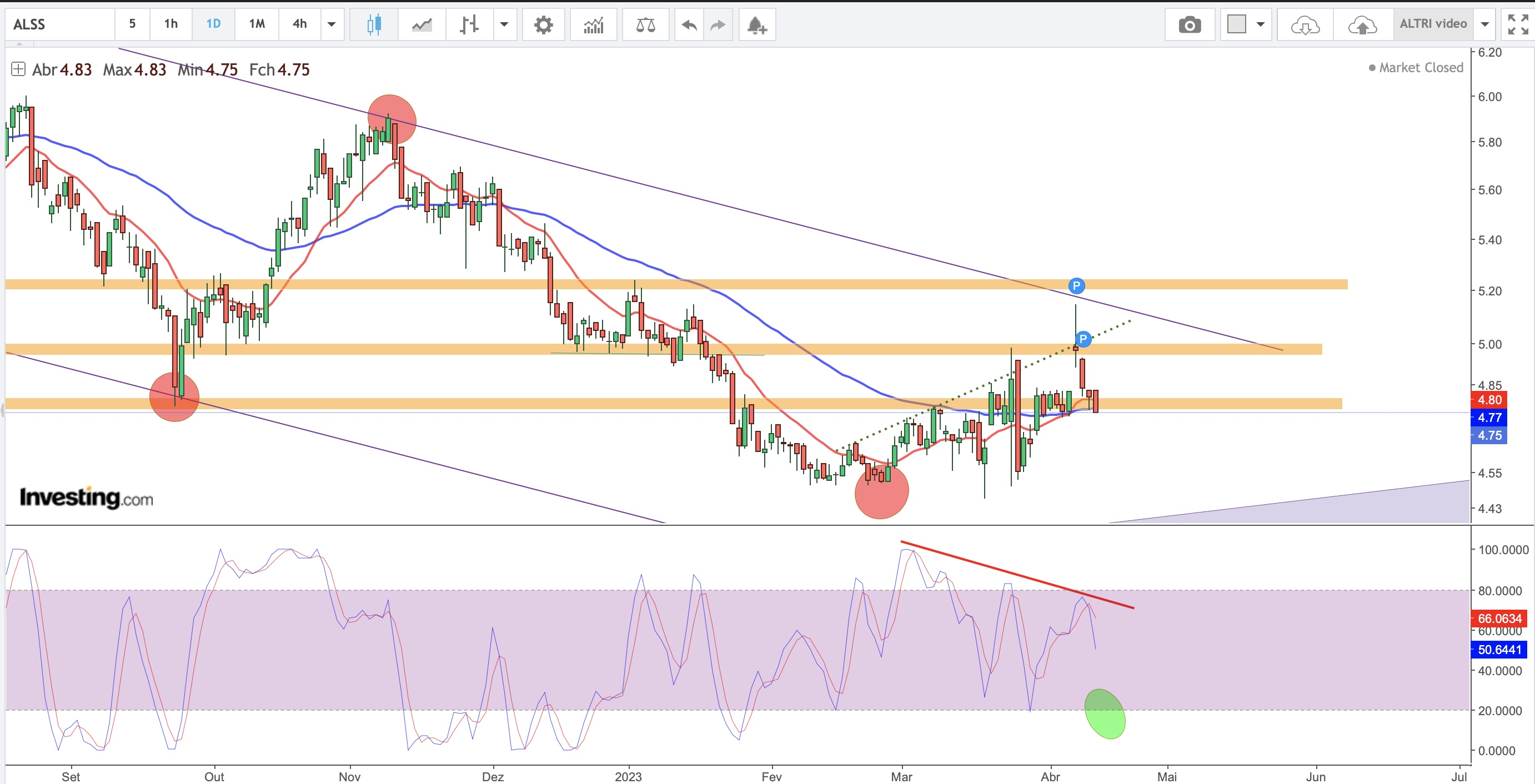This screenshot has width=1535, height=784.
Task: Click the ALSS symbol search field
Action: click(x=59, y=24)
